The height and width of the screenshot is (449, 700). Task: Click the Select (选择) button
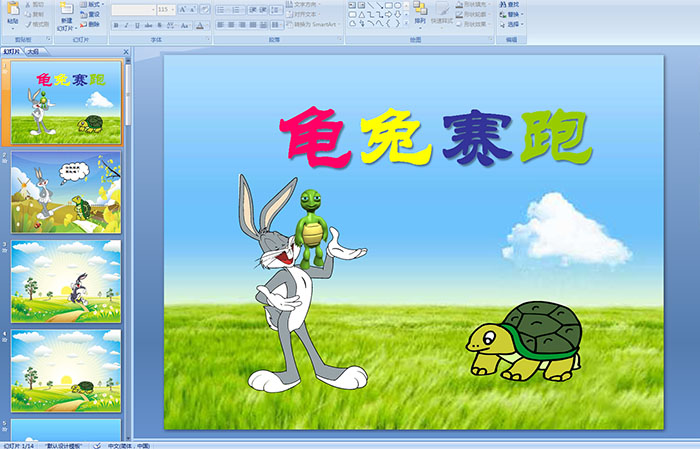[x=511, y=24]
